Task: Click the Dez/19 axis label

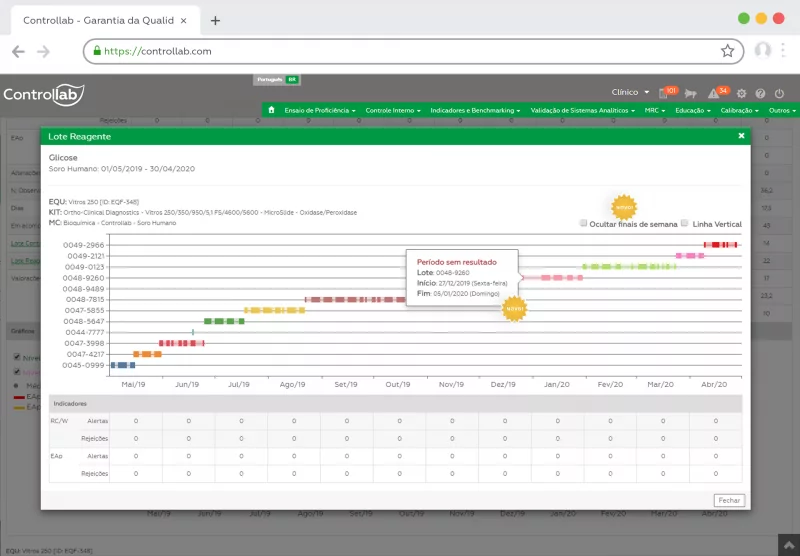Action: 503,384
